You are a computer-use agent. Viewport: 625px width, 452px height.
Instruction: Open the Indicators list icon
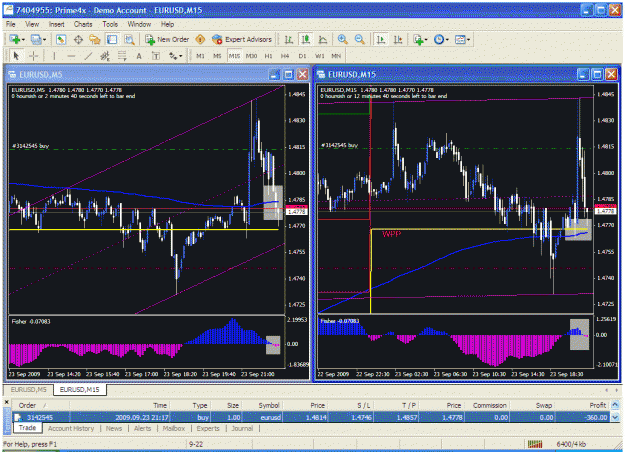[x=418, y=39]
